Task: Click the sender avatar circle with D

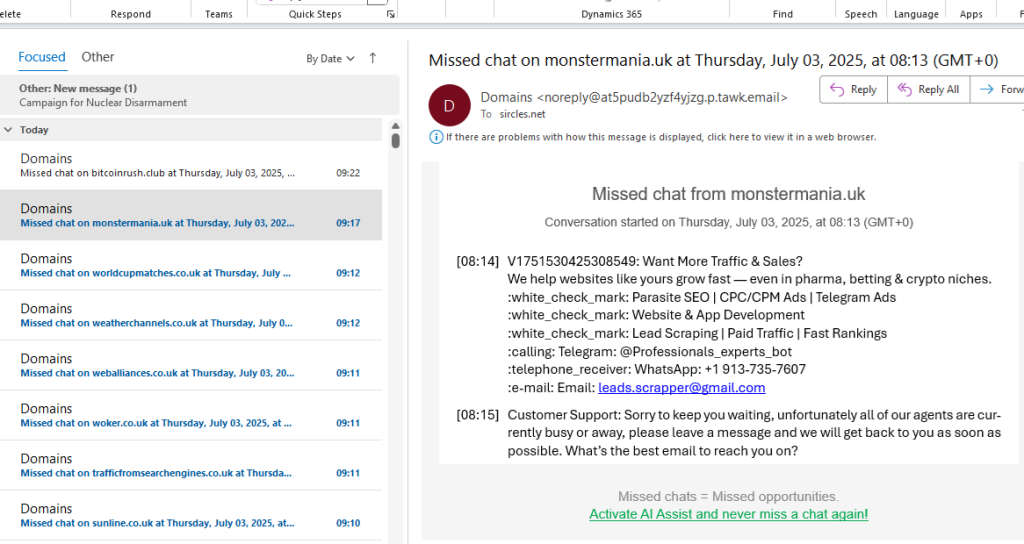Action: [x=449, y=105]
